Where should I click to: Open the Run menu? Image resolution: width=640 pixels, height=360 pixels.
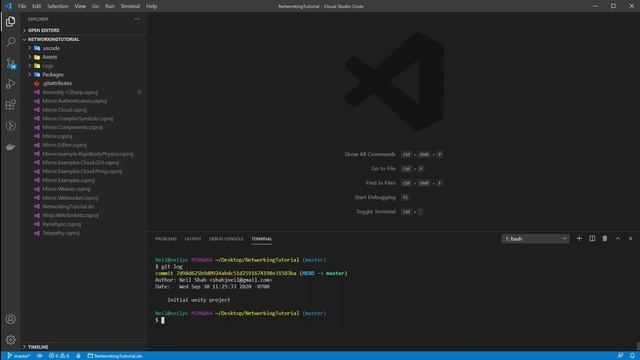pyautogui.click(x=109, y=6)
